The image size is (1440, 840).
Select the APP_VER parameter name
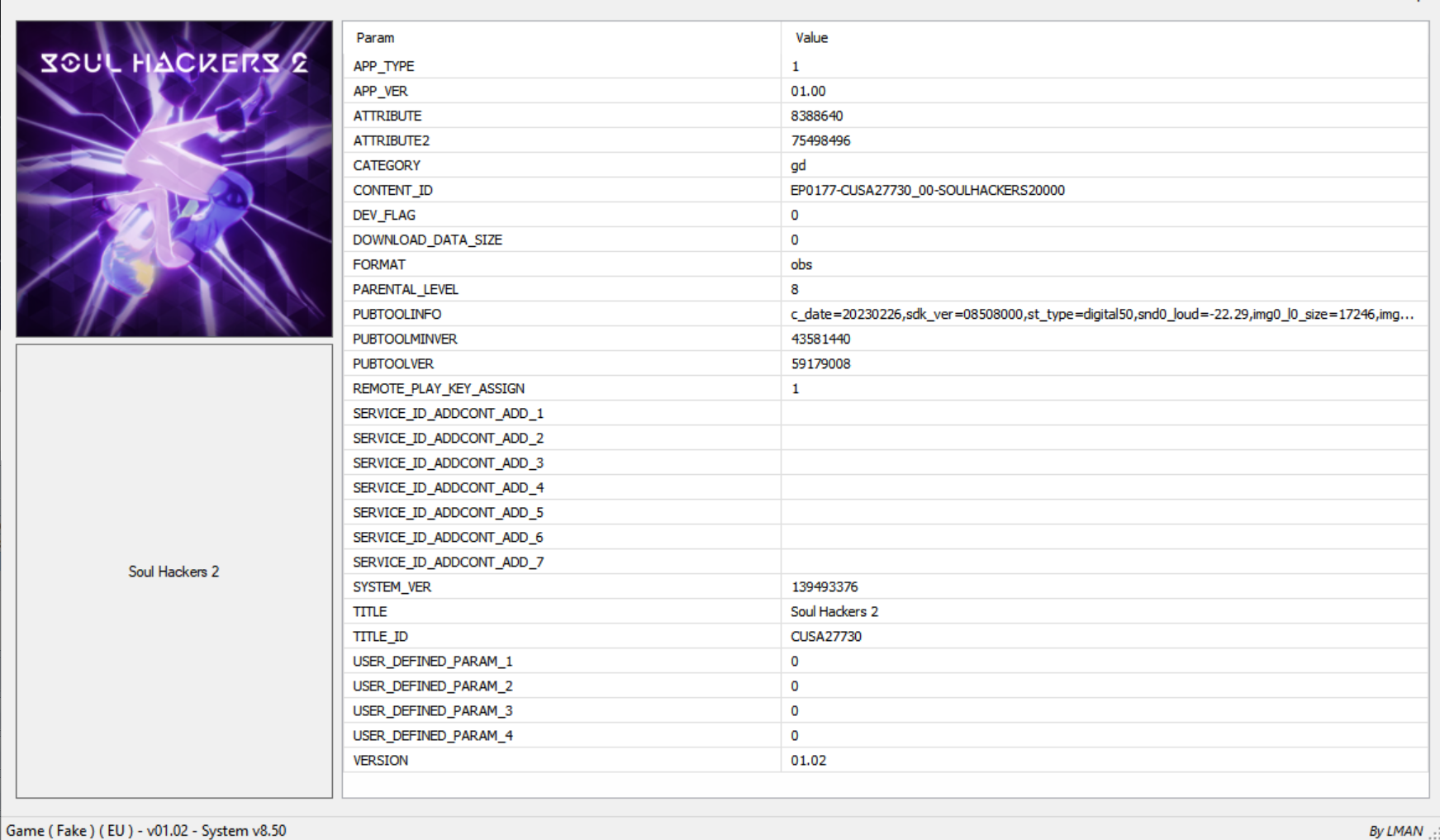coord(380,91)
